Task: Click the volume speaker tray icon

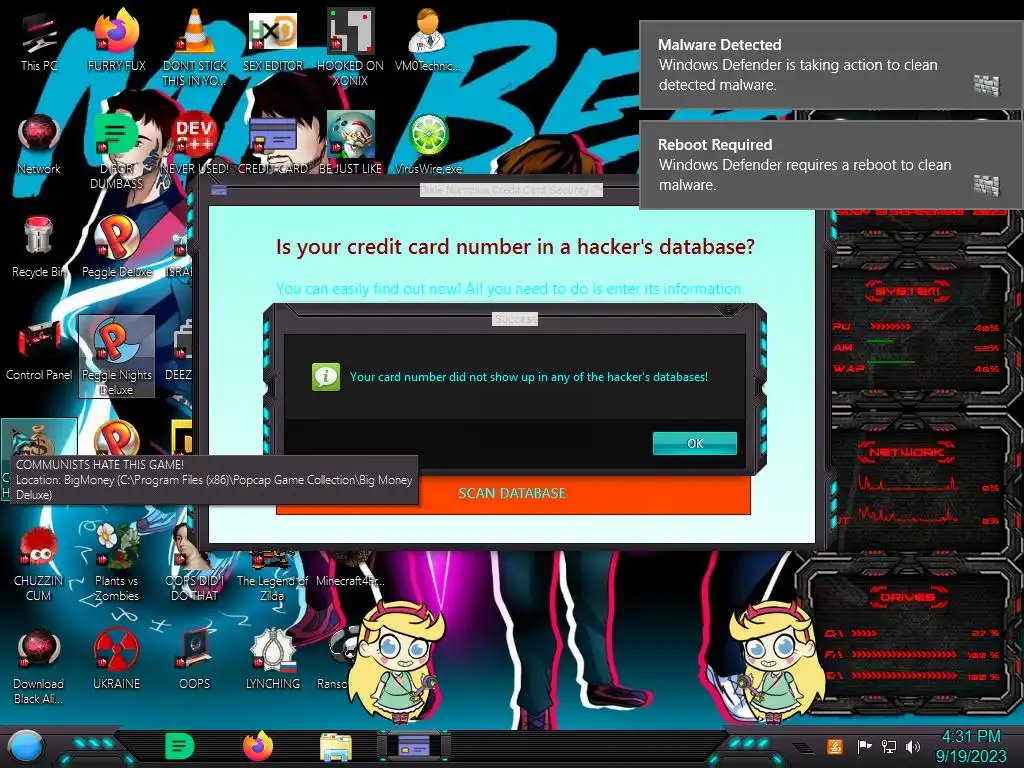Action: click(x=913, y=746)
